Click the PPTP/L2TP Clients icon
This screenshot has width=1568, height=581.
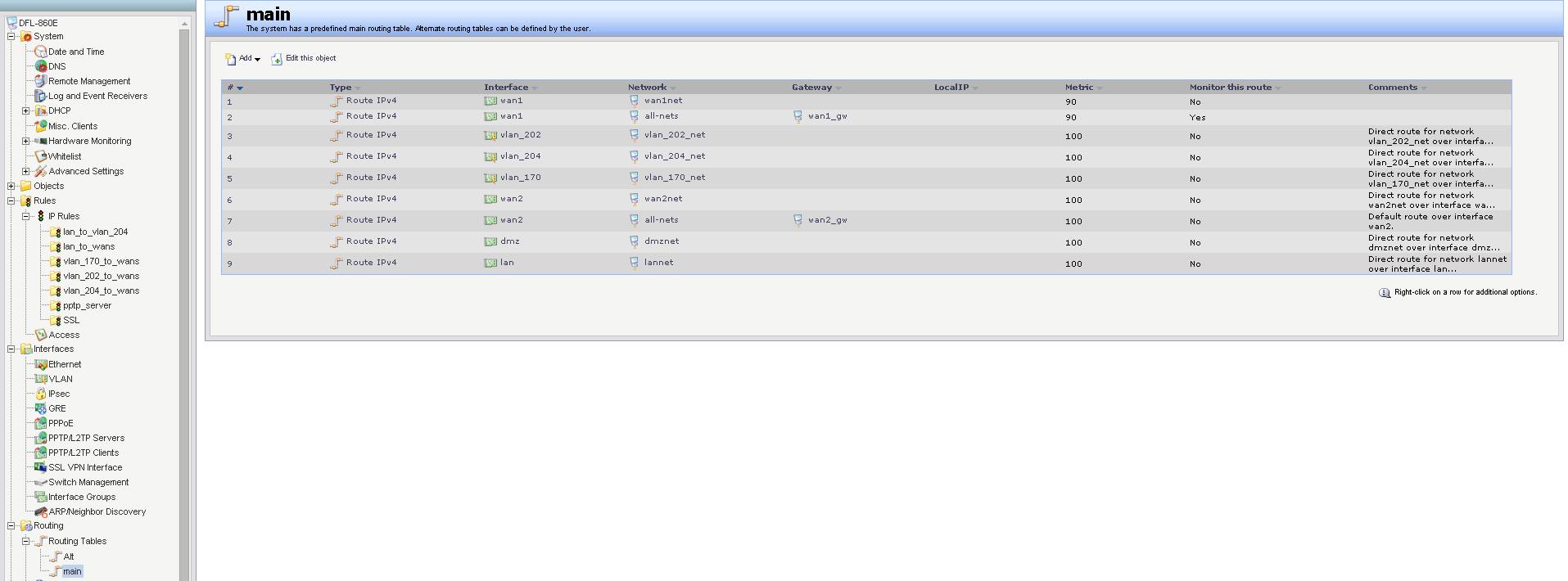tap(40, 453)
